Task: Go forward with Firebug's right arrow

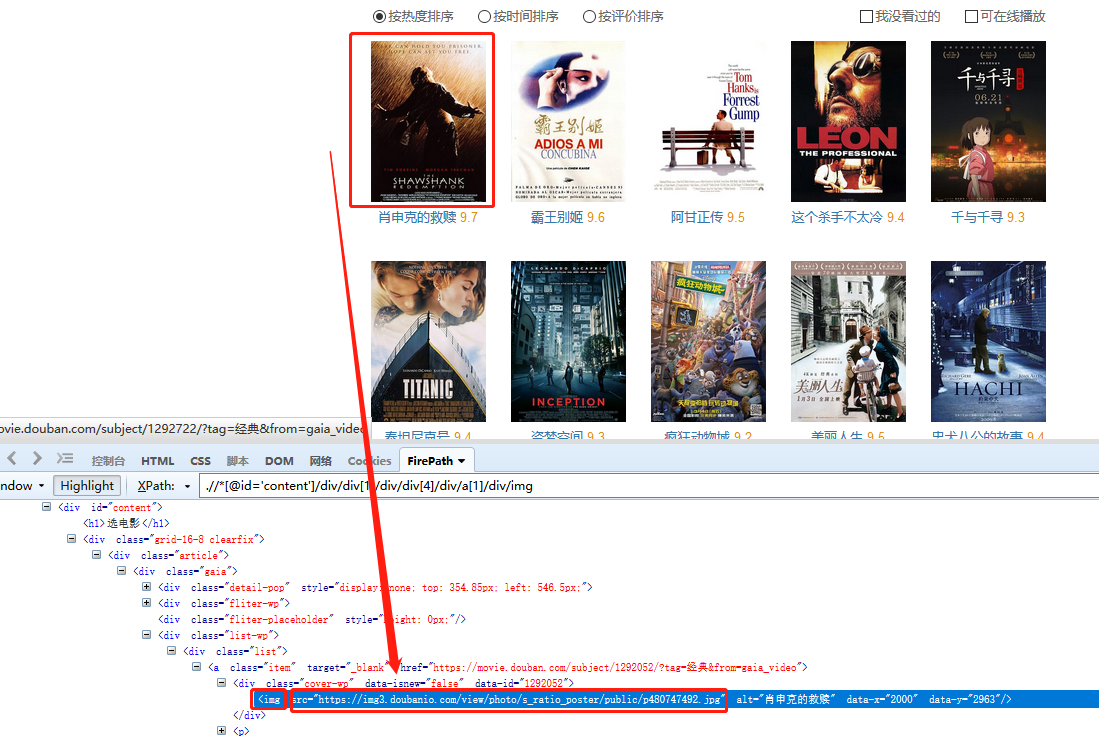Action: [x=36, y=458]
